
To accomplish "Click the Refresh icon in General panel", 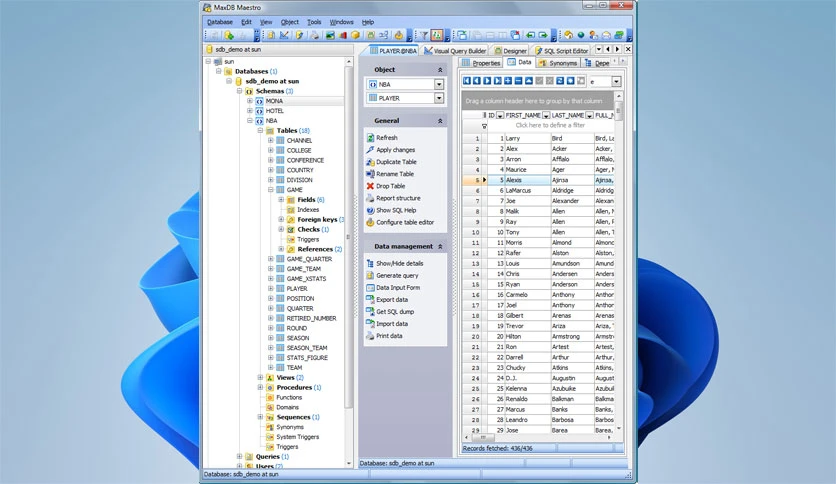I will [x=371, y=138].
